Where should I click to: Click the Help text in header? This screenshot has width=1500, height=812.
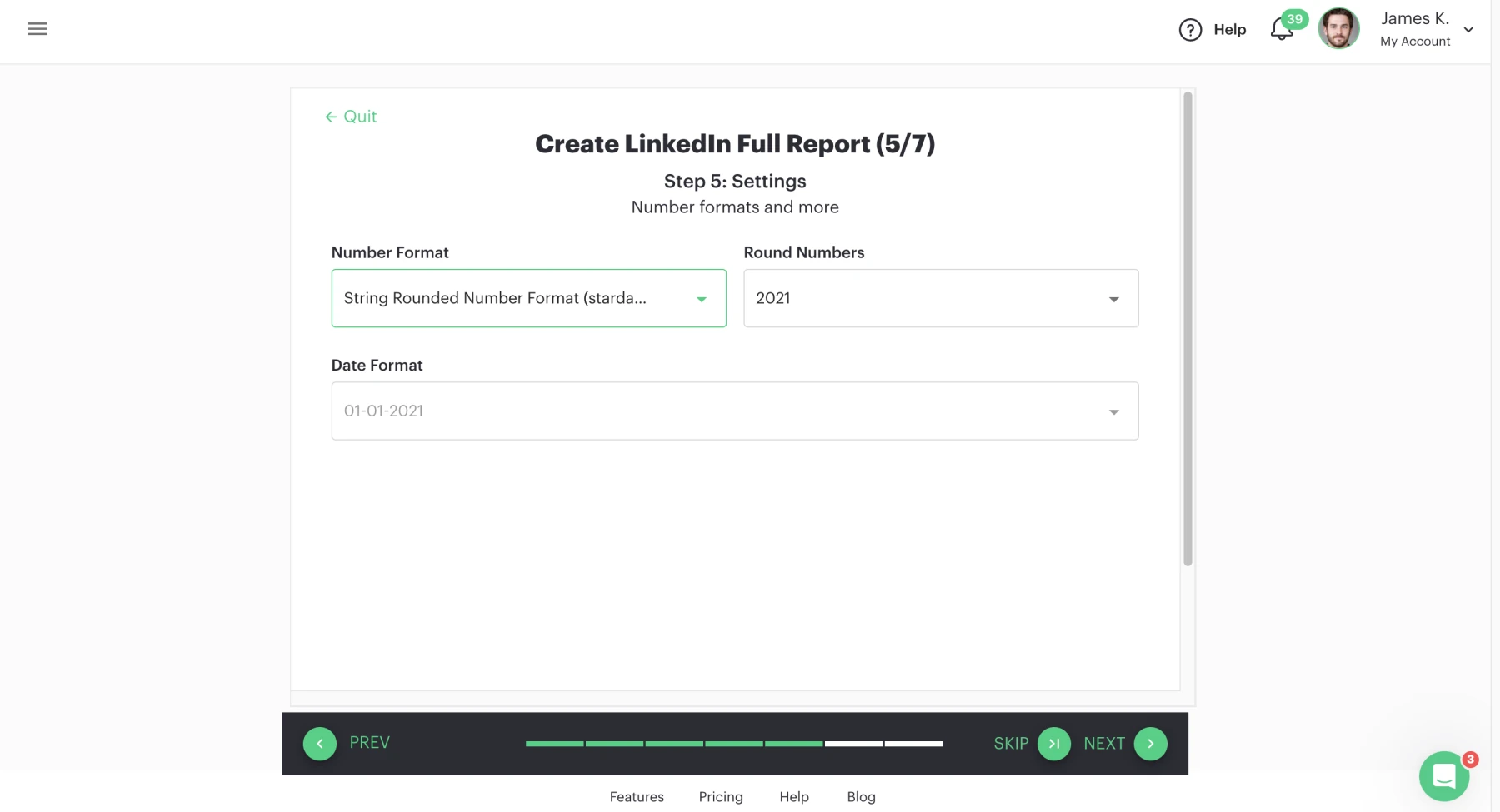tap(1229, 30)
